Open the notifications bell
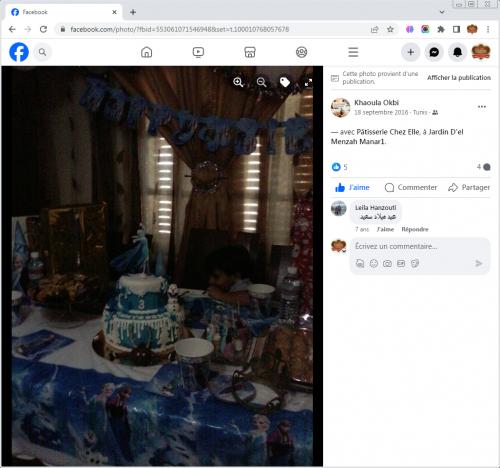This screenshot has height=468, width=500. click(457, 52)
